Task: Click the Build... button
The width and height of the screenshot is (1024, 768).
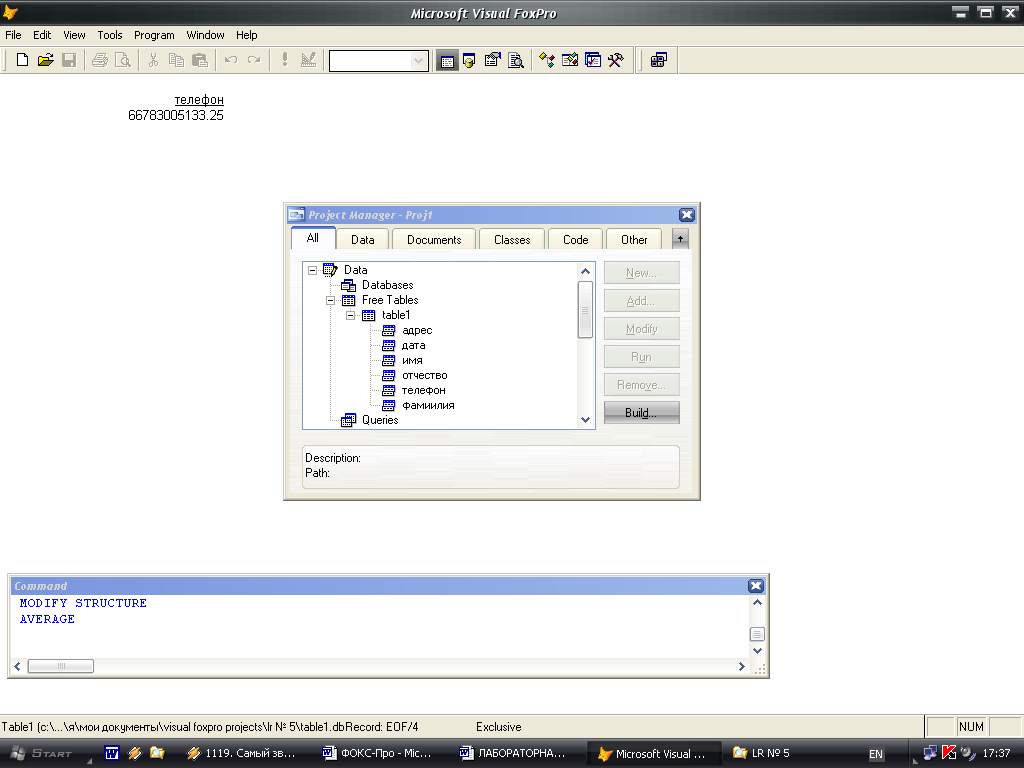Action: [x=641, y=413]
